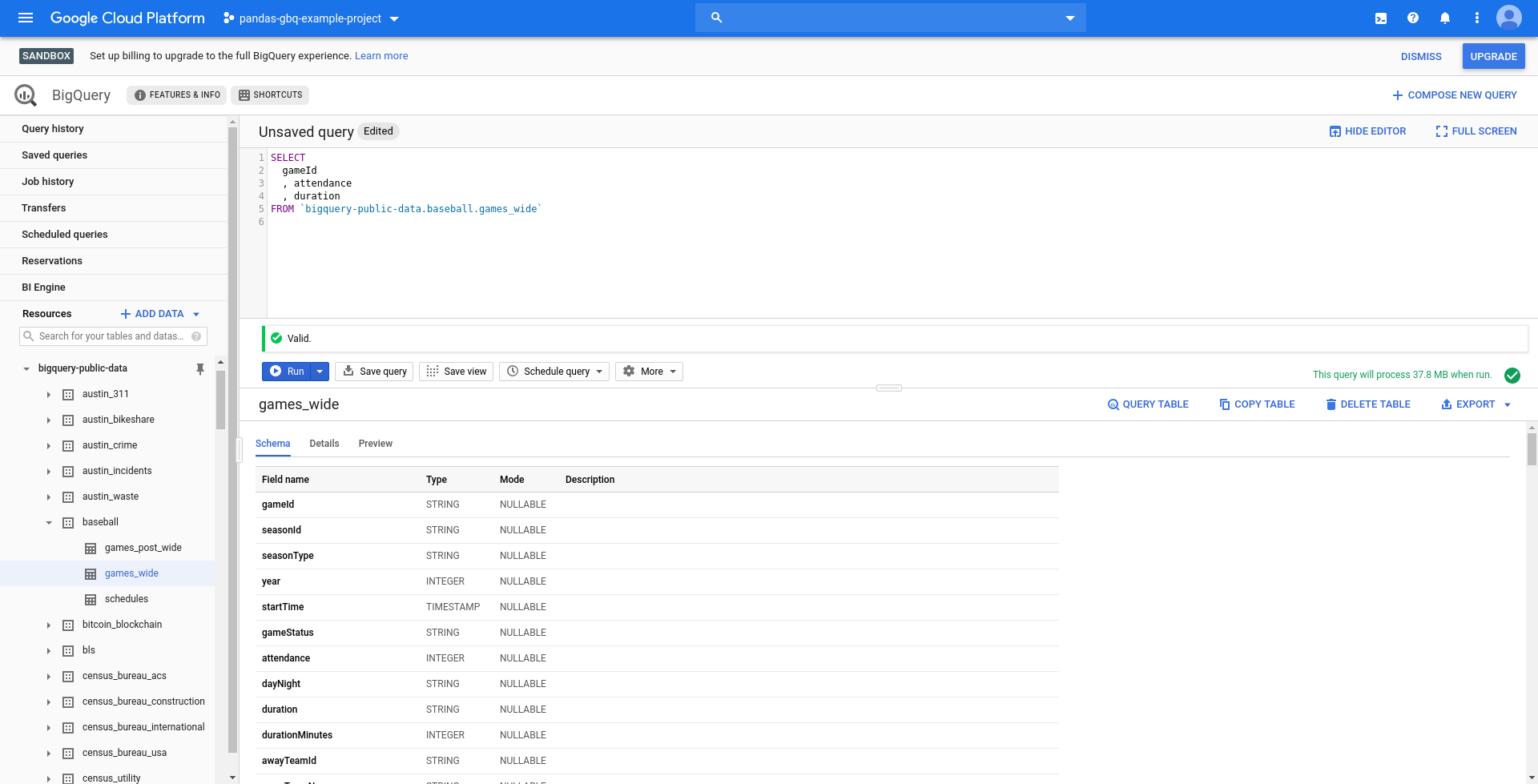The width and height of the screenshot is (1538, 784).
Task: Click green query validation check icon
Action: 1512,375
